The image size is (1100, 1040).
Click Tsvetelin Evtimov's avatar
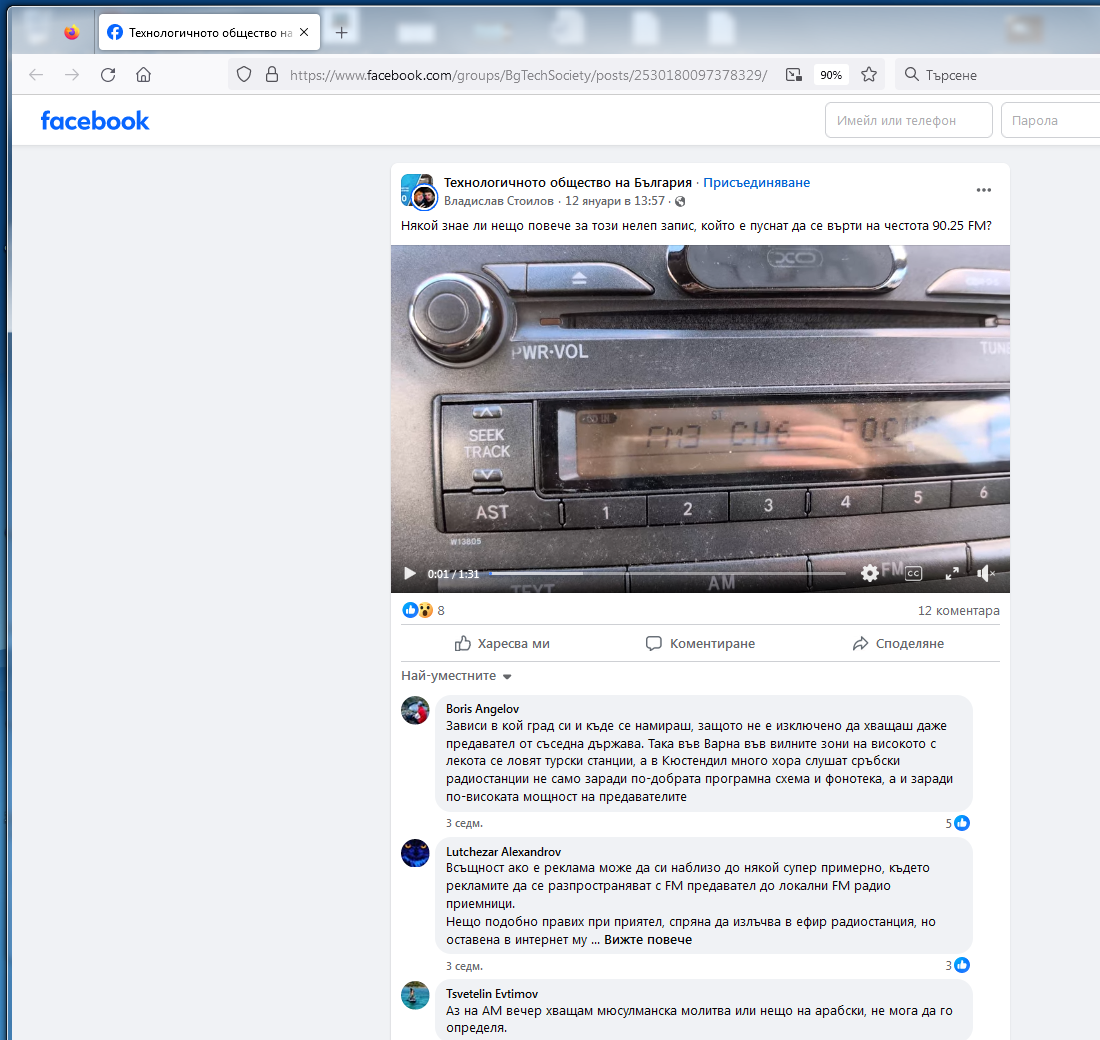415,995
